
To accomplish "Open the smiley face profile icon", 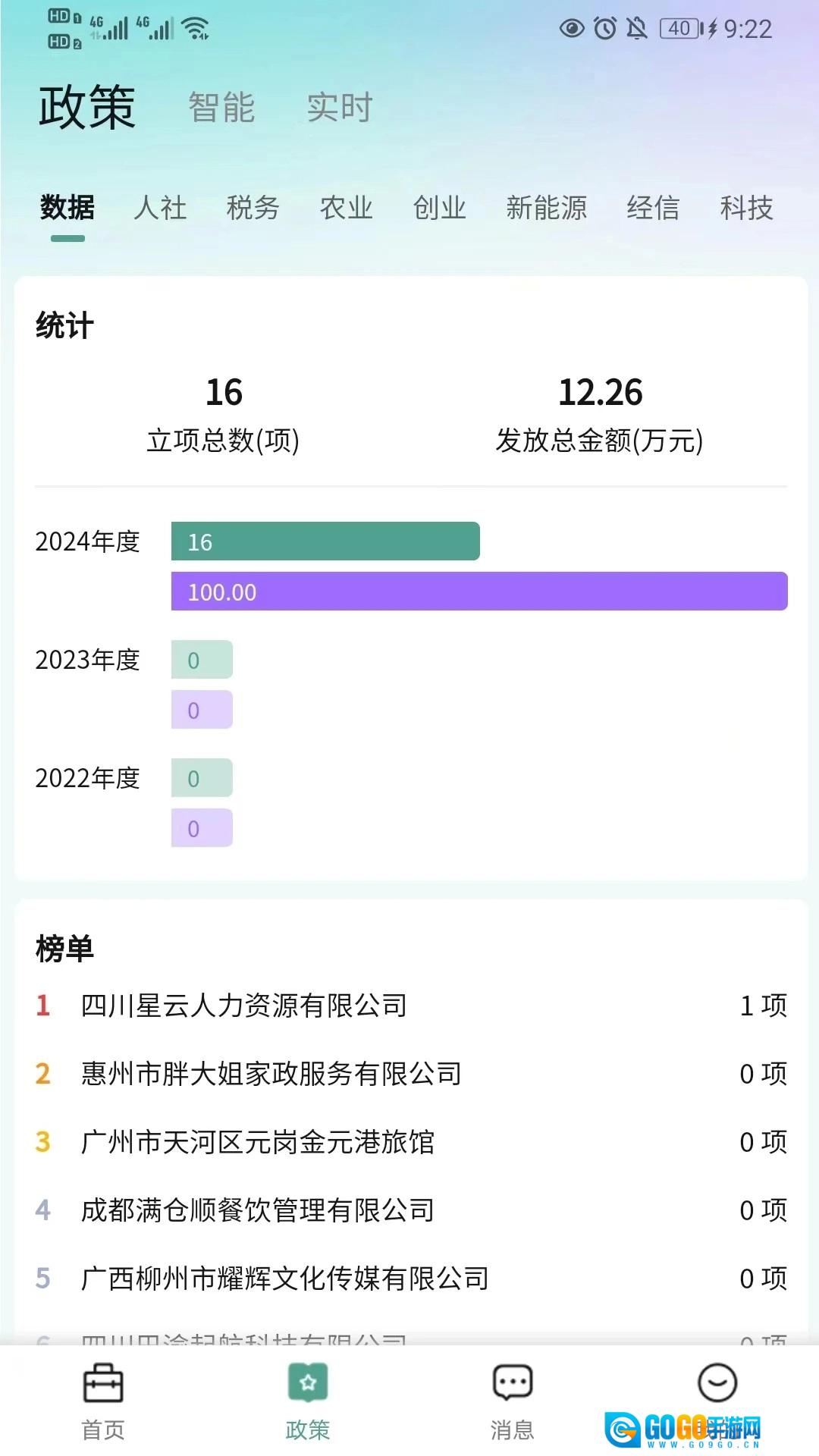I will coord(717,1382).
